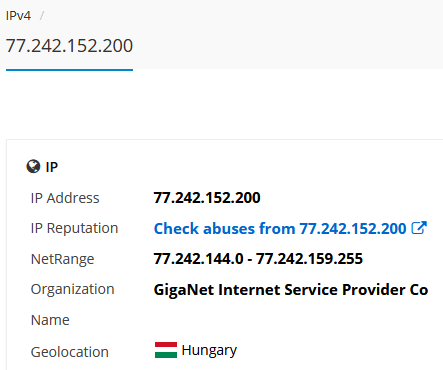This screenshot has height=370, width=443.
Task: Click the Hungary flag icon
Action: [x=166, y=350]
